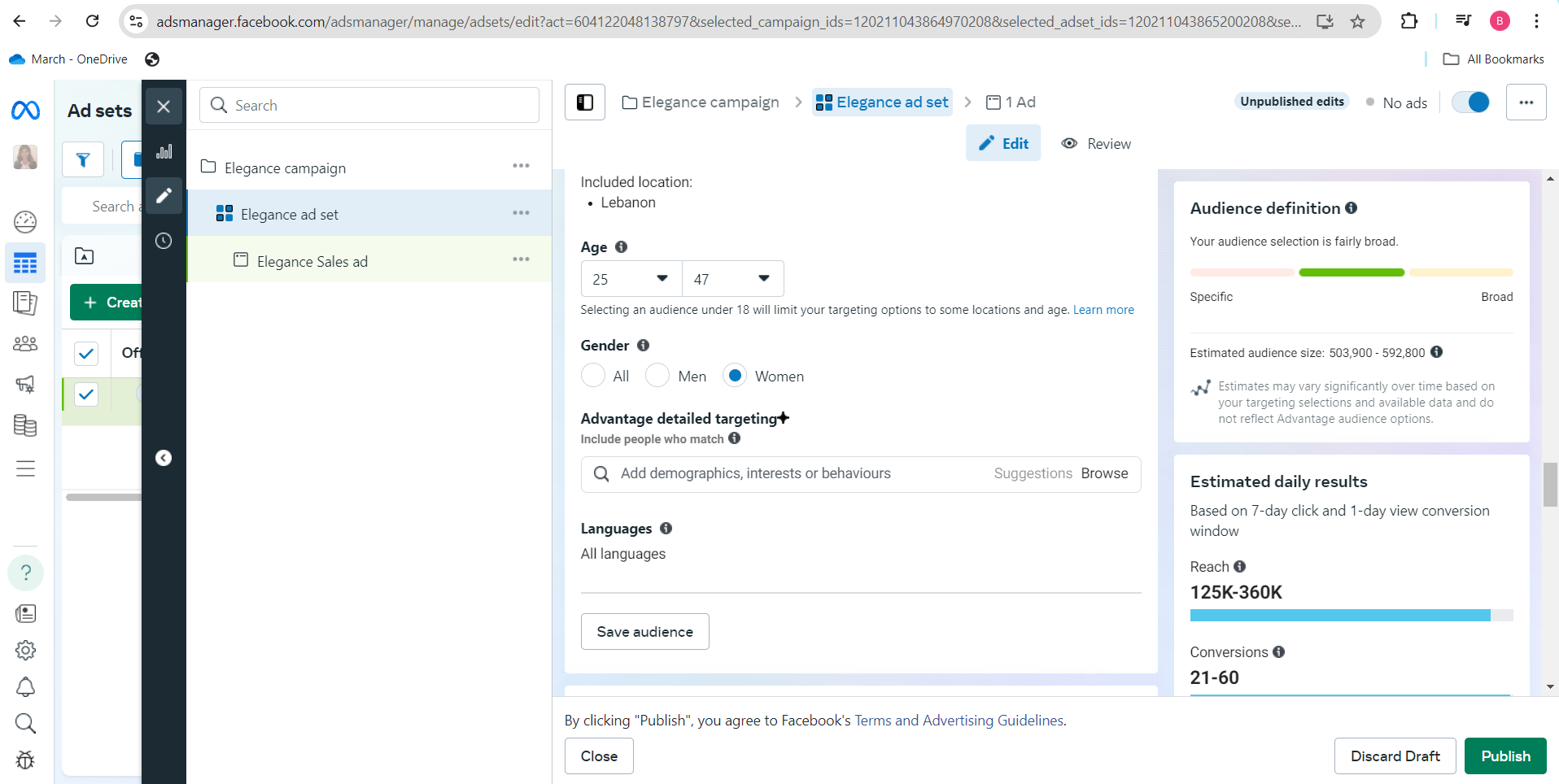This screenshot has height=784, width=1559.
Task: Click Save audience
Action: coord(644,631)
